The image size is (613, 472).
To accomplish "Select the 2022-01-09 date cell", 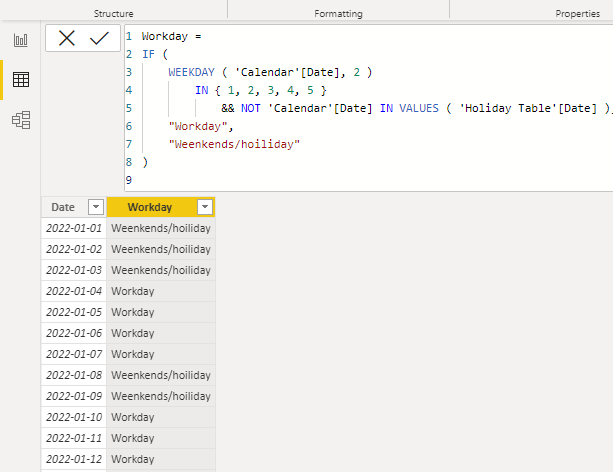I will [74, 396].
